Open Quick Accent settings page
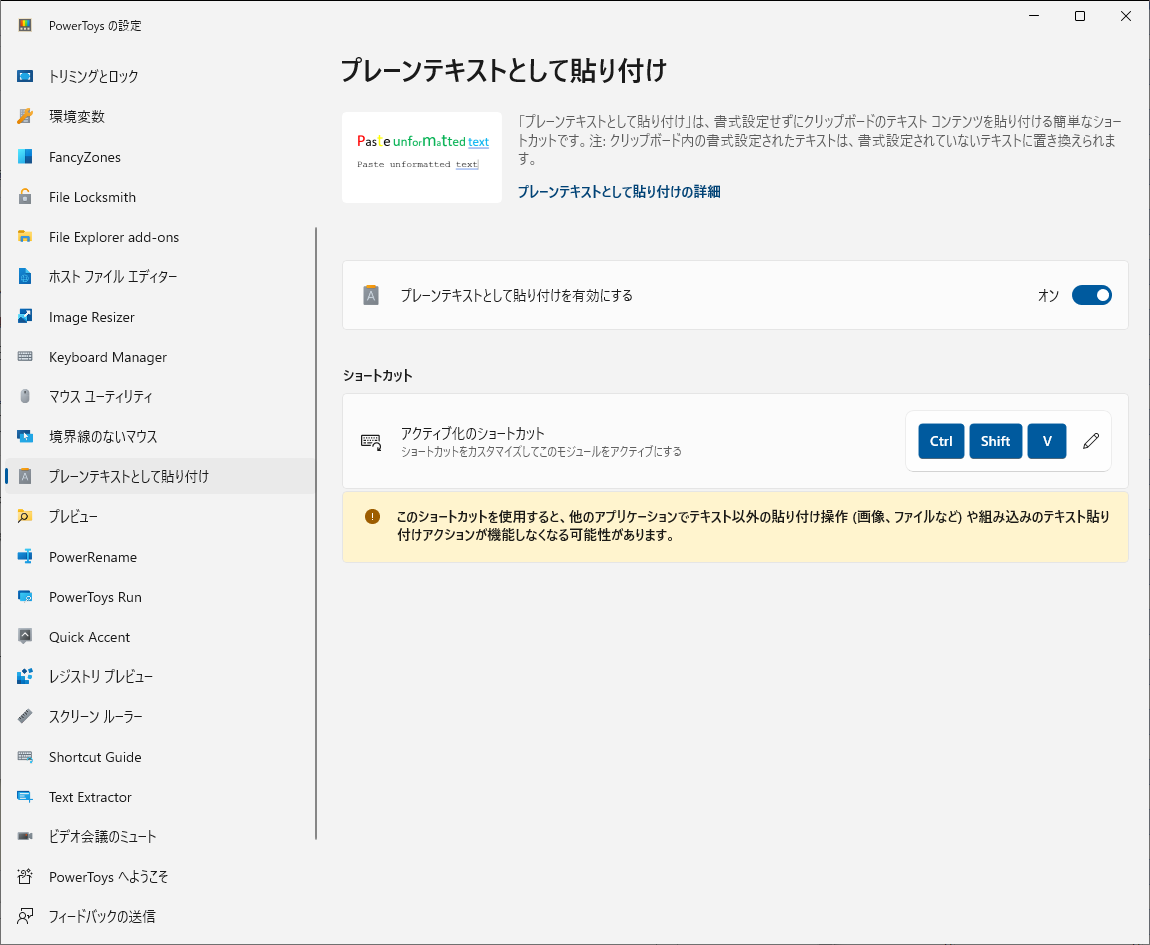The width and height of the screenshot is (1150, 945). pos(160,636)
